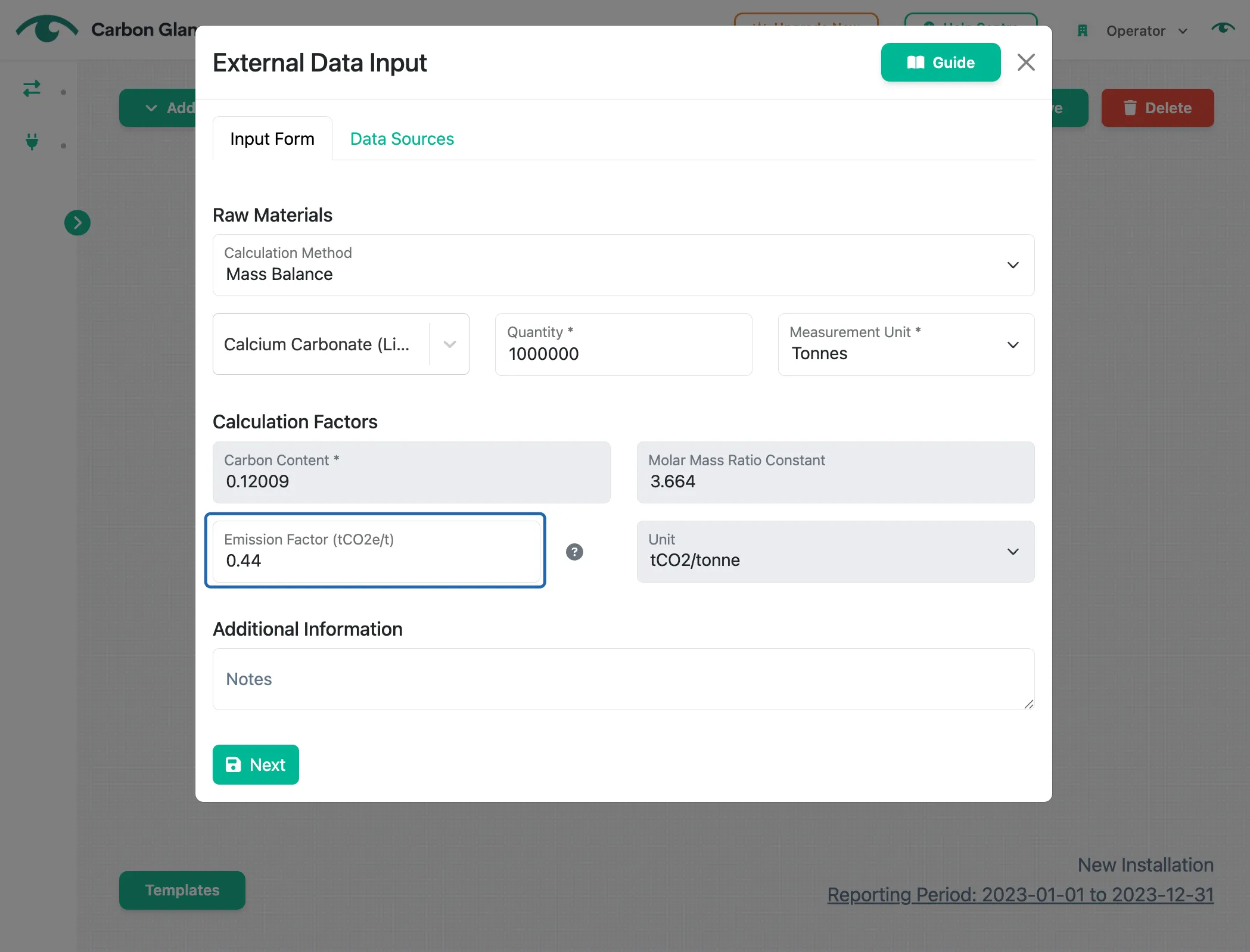The height and width of the screenshot is (952, 1250).
Task: Close the External Data Input dialog
Action: pos(1025,63)
